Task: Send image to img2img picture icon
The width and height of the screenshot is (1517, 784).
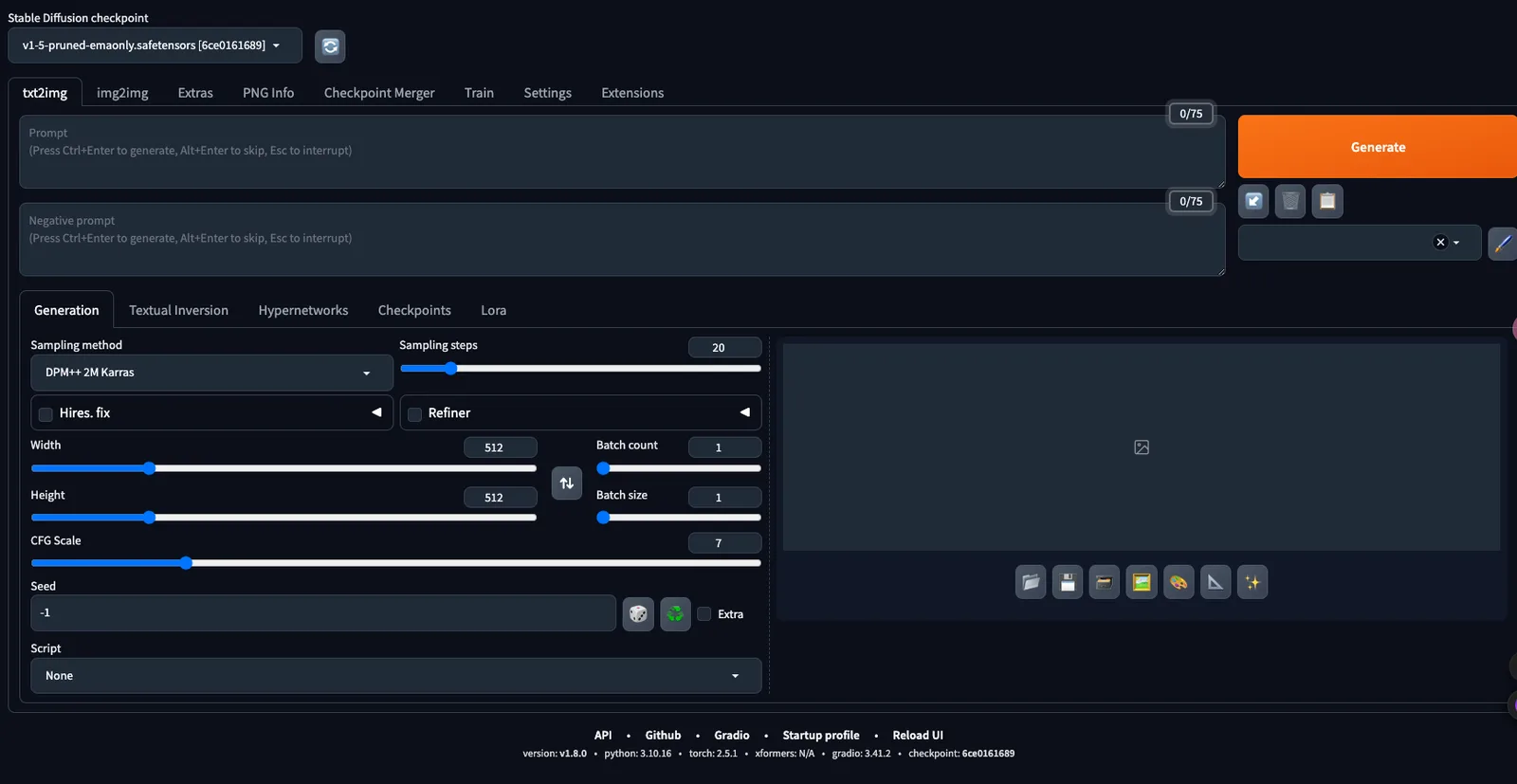Action: [x=1142, y=582]
